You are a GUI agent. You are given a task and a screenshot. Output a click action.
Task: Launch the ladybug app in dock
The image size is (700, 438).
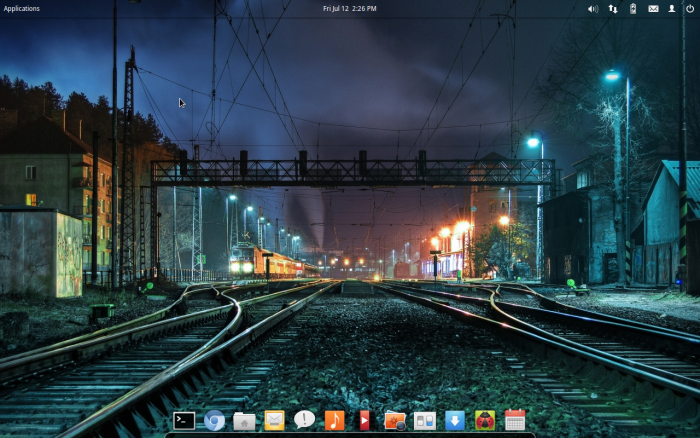(485, 421)
